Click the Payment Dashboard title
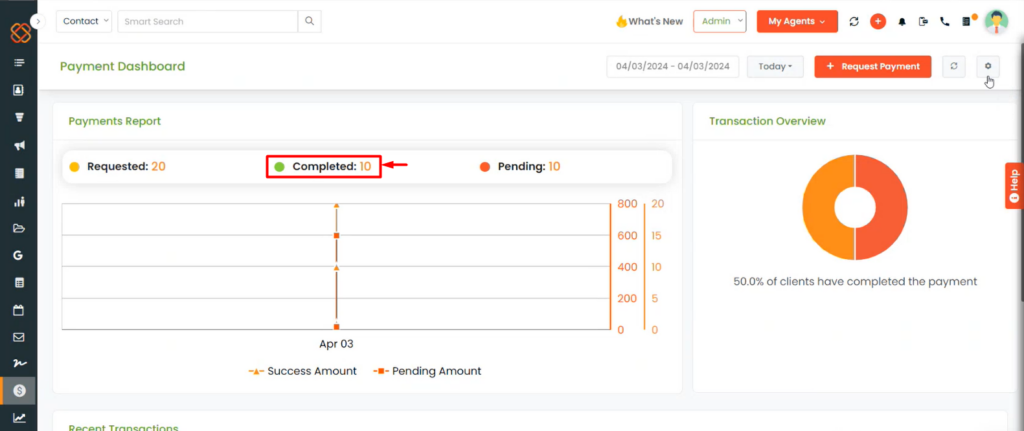 coord(123,66)
